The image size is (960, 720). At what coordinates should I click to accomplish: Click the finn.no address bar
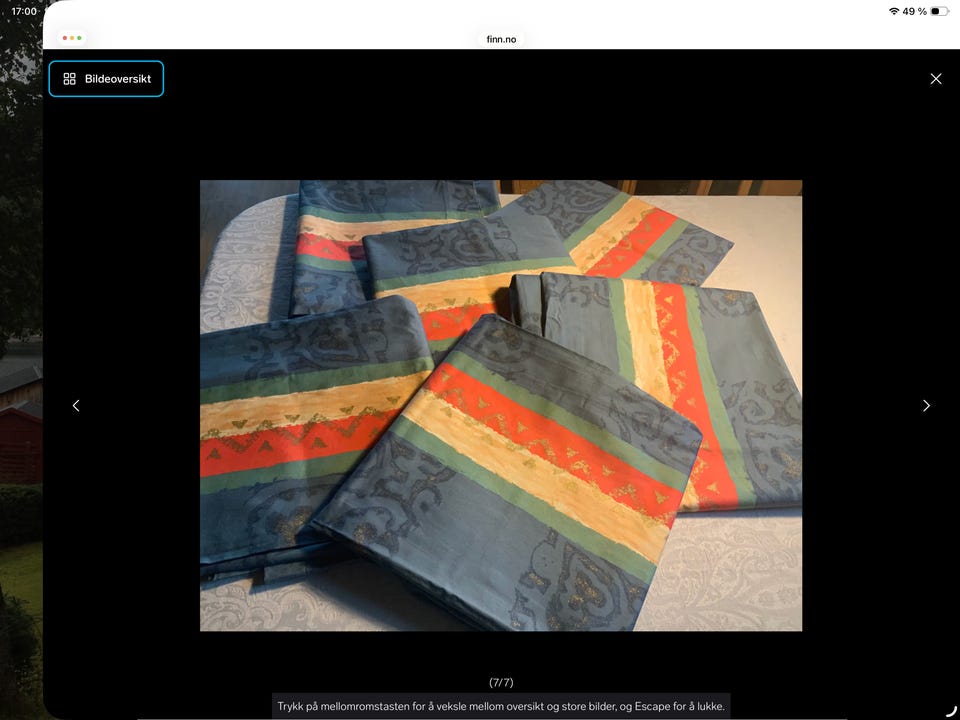(501, 39)
